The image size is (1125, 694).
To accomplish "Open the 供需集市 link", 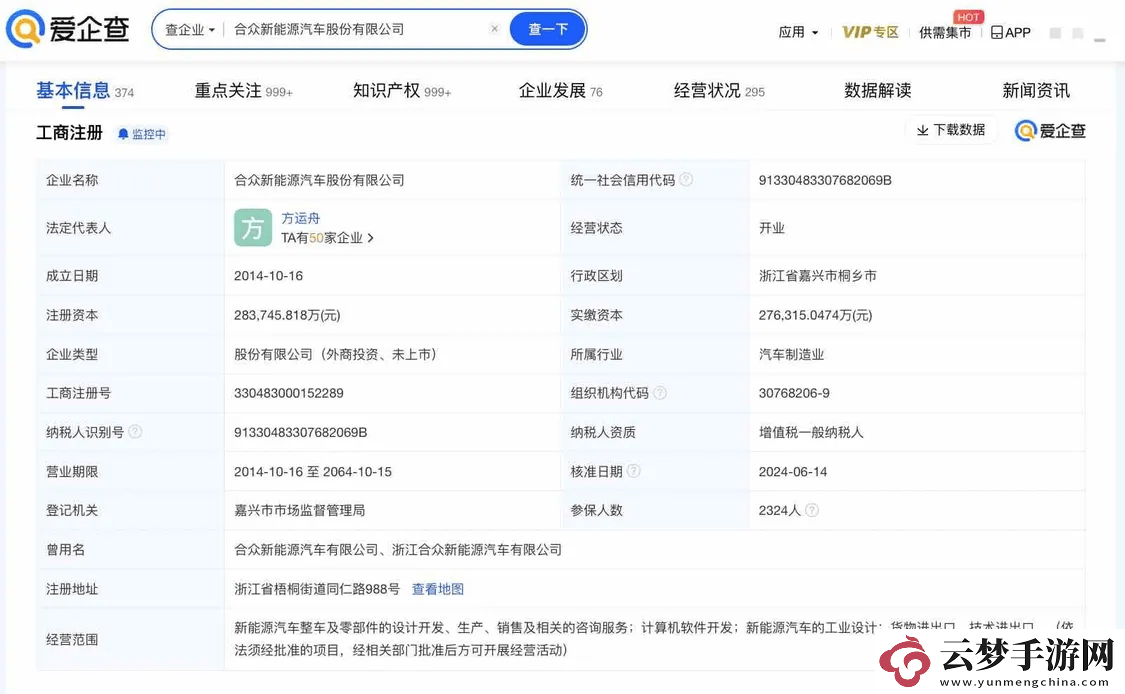I will point(945,32).
